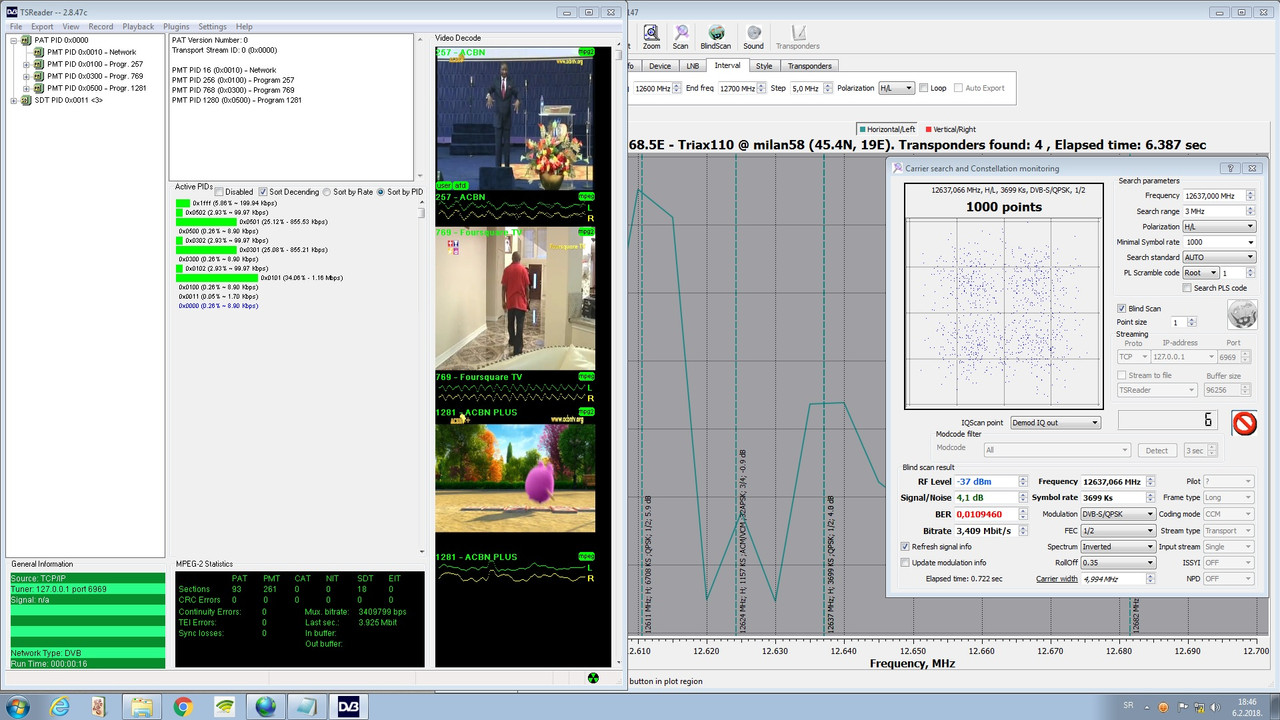Click the DVB app icon in taskbar
This screenshot has height=720, width=1280.
click(348, 706)
